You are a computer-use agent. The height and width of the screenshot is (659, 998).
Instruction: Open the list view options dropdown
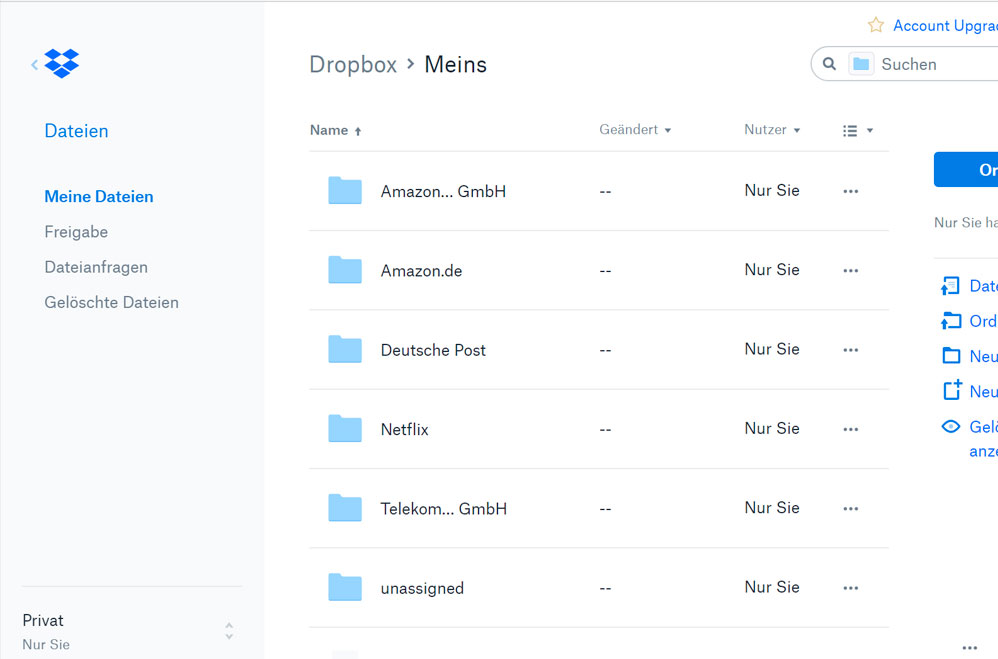point(857,131)
